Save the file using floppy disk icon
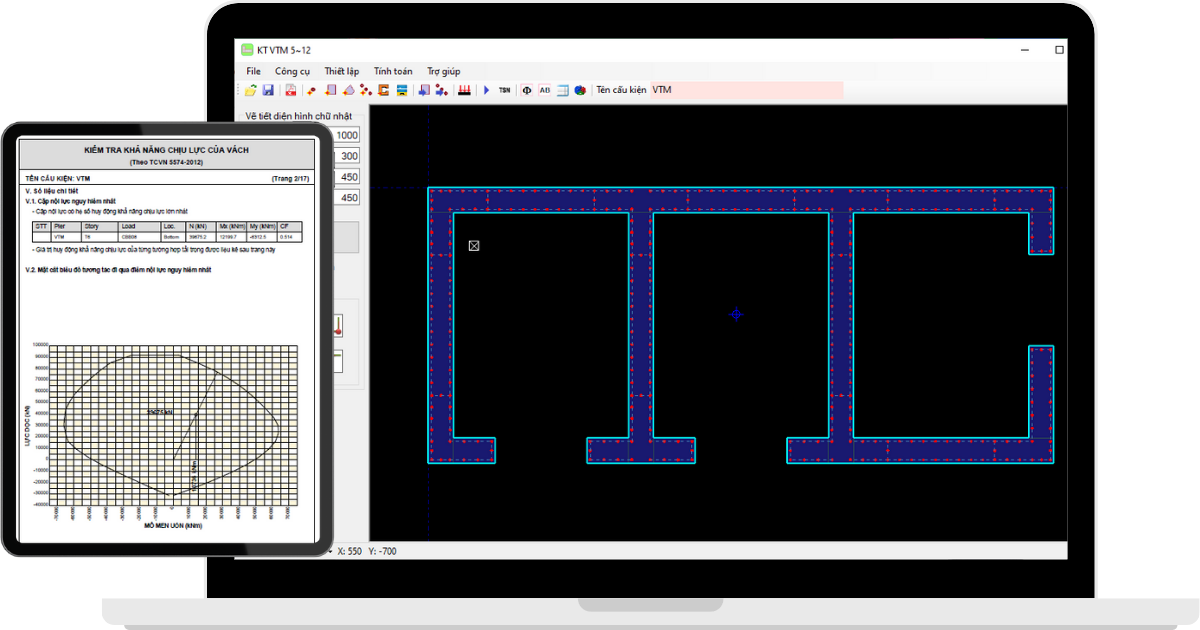 tap(267, 90)
